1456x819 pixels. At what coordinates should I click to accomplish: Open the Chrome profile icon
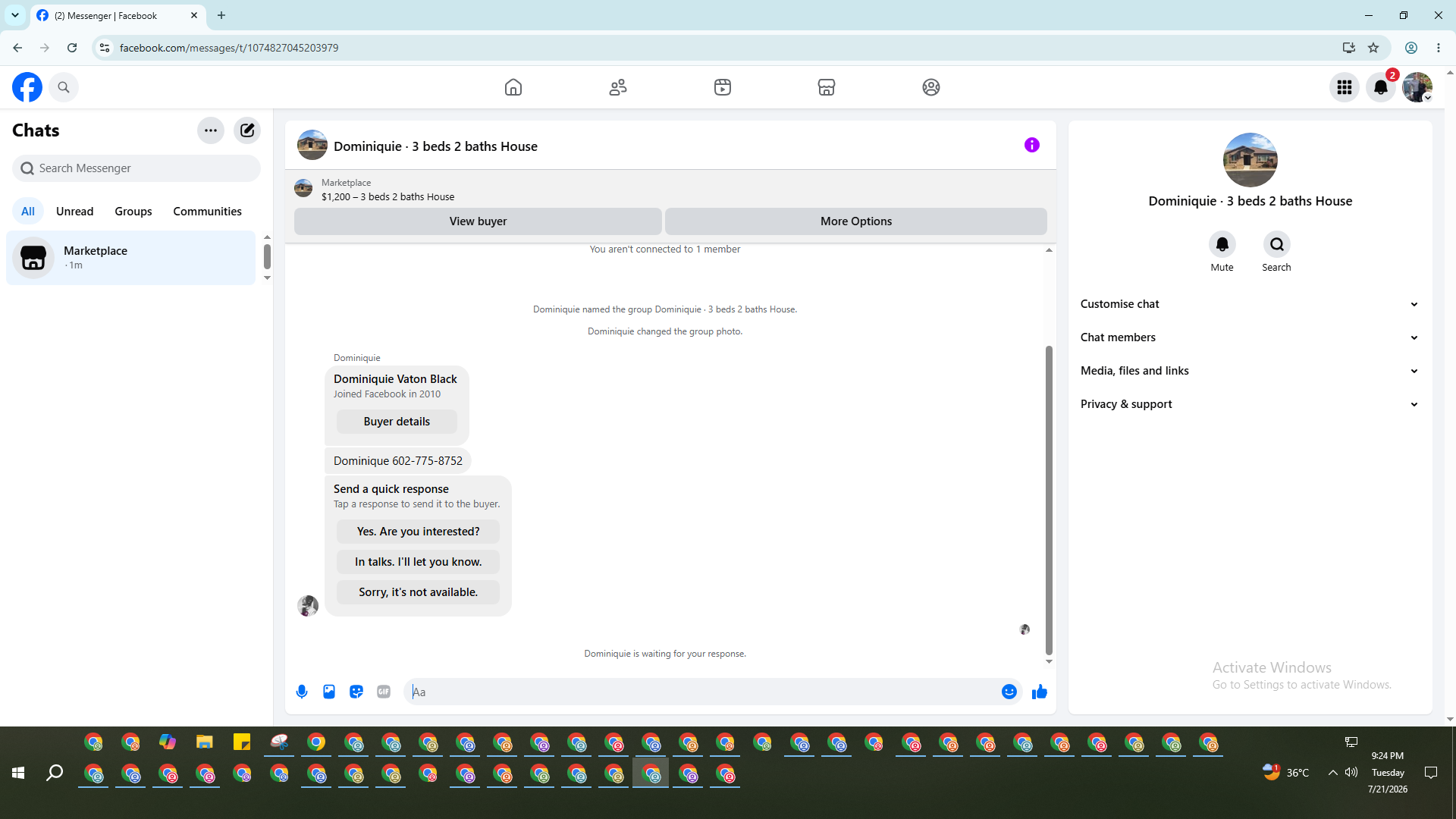point(1411,48)
